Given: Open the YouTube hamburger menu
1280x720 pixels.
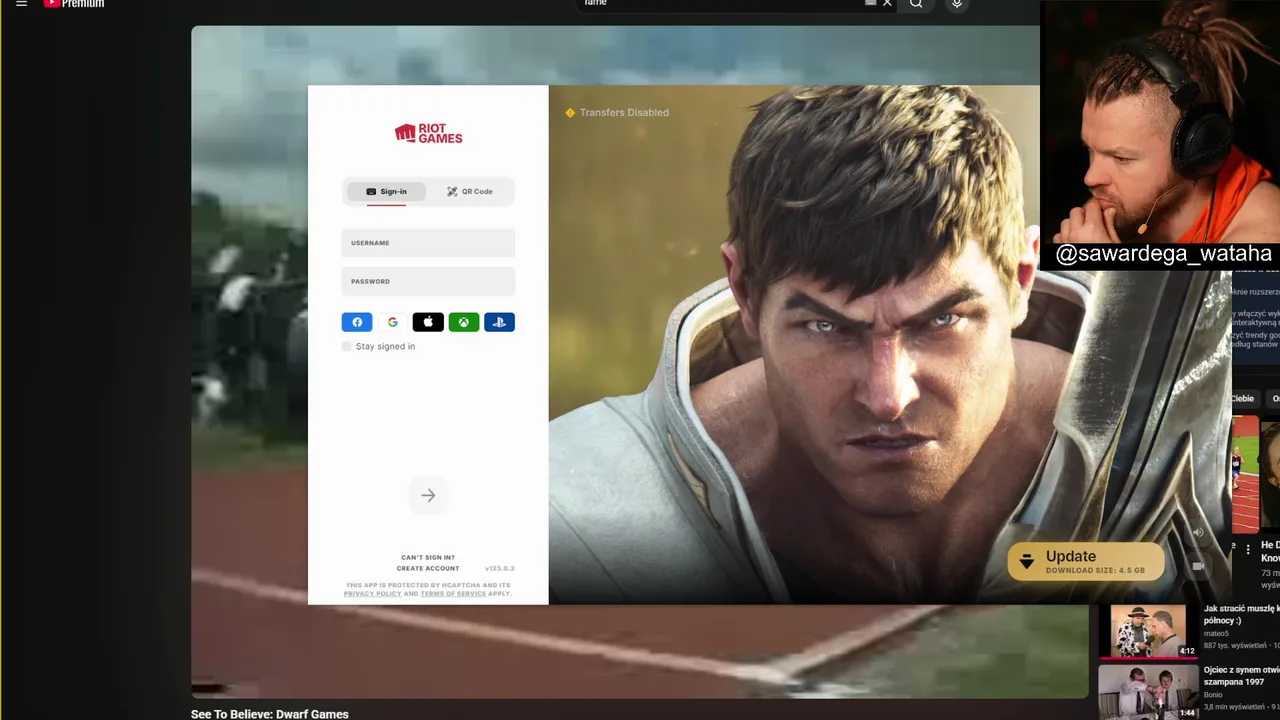Looking at the screenshot, I should pos(21,3).
